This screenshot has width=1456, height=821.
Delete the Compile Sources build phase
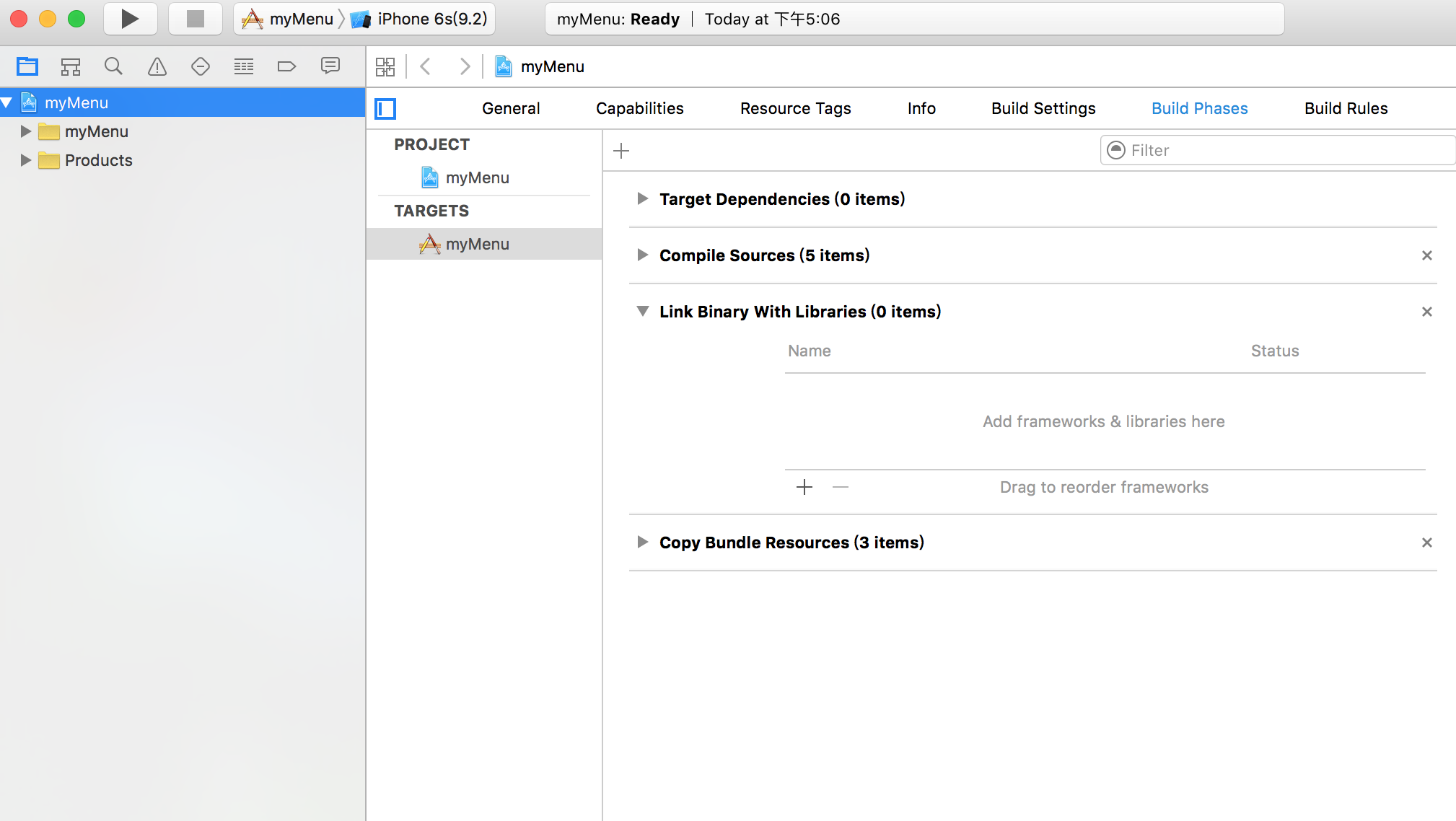[x=1426, y=255]
